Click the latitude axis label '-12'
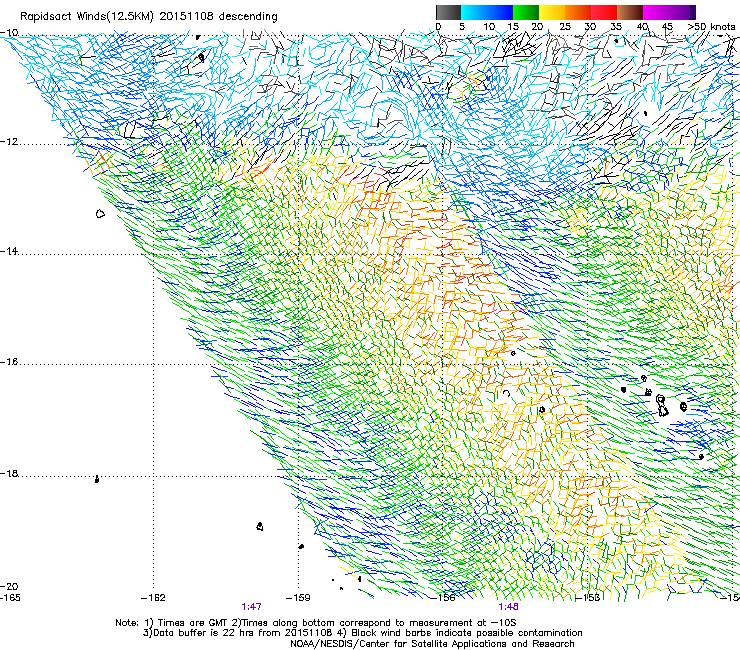The width and height of the screenshot is (740, 650). [x=9, y=142]
